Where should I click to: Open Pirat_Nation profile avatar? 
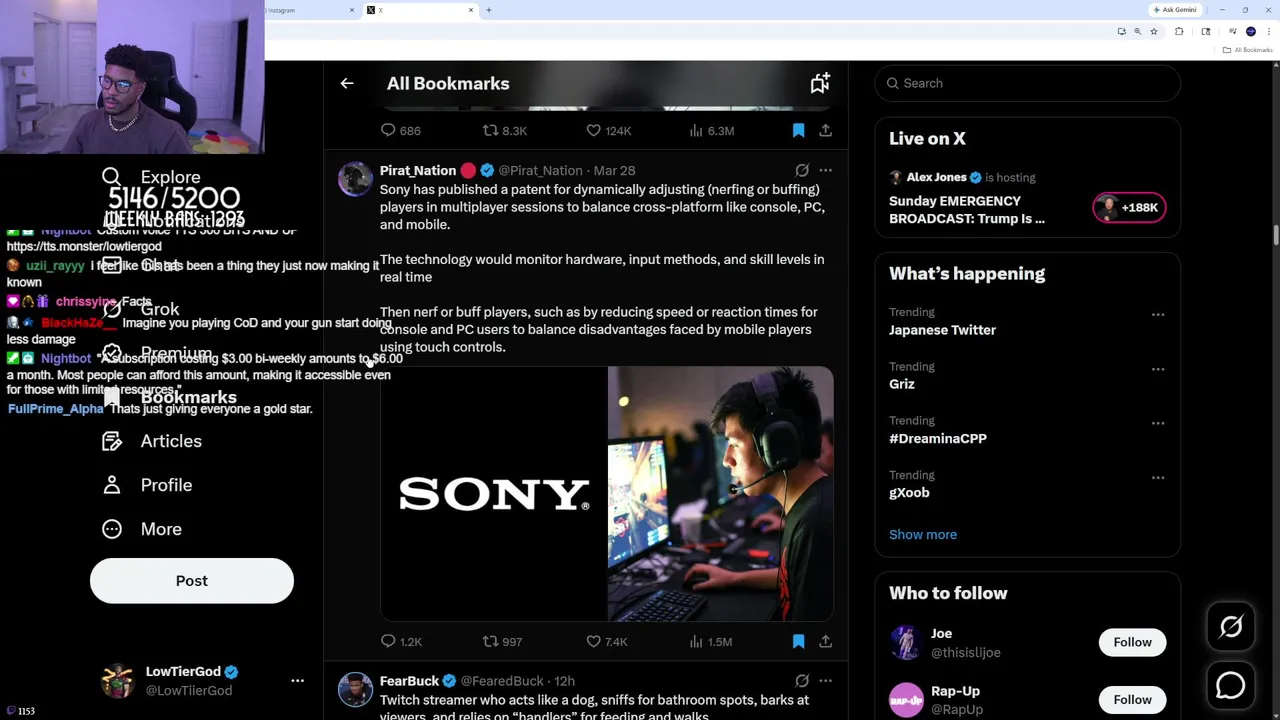coord(355,180)
